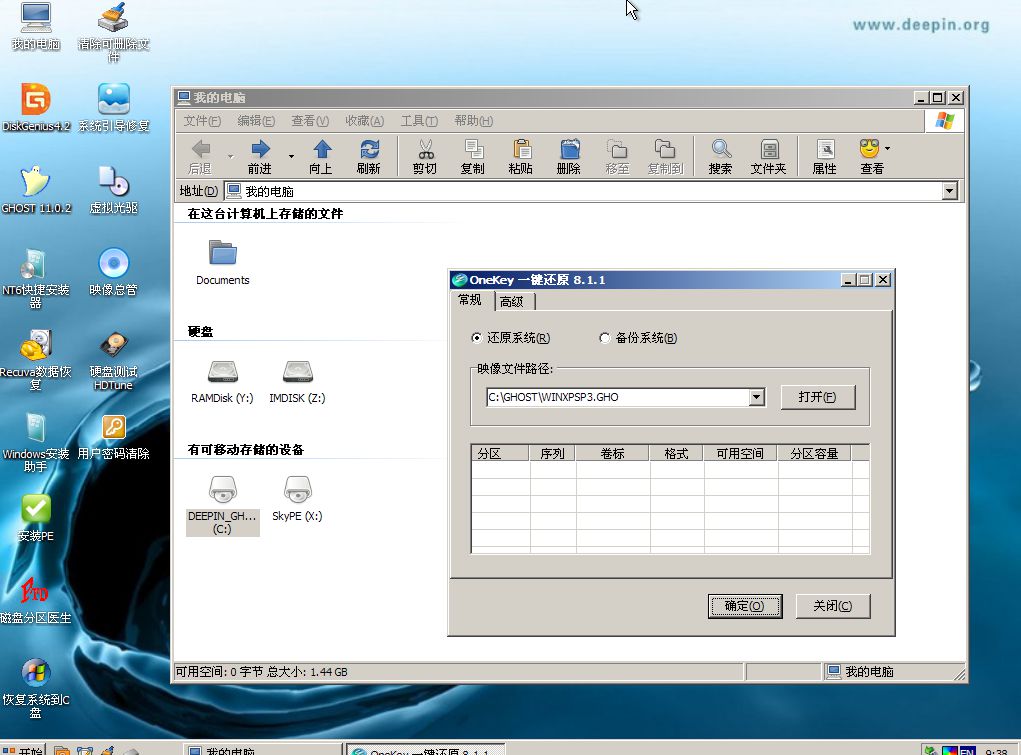Open 工具(T) menu
The image size is (1021, 755).
[419, 121]
